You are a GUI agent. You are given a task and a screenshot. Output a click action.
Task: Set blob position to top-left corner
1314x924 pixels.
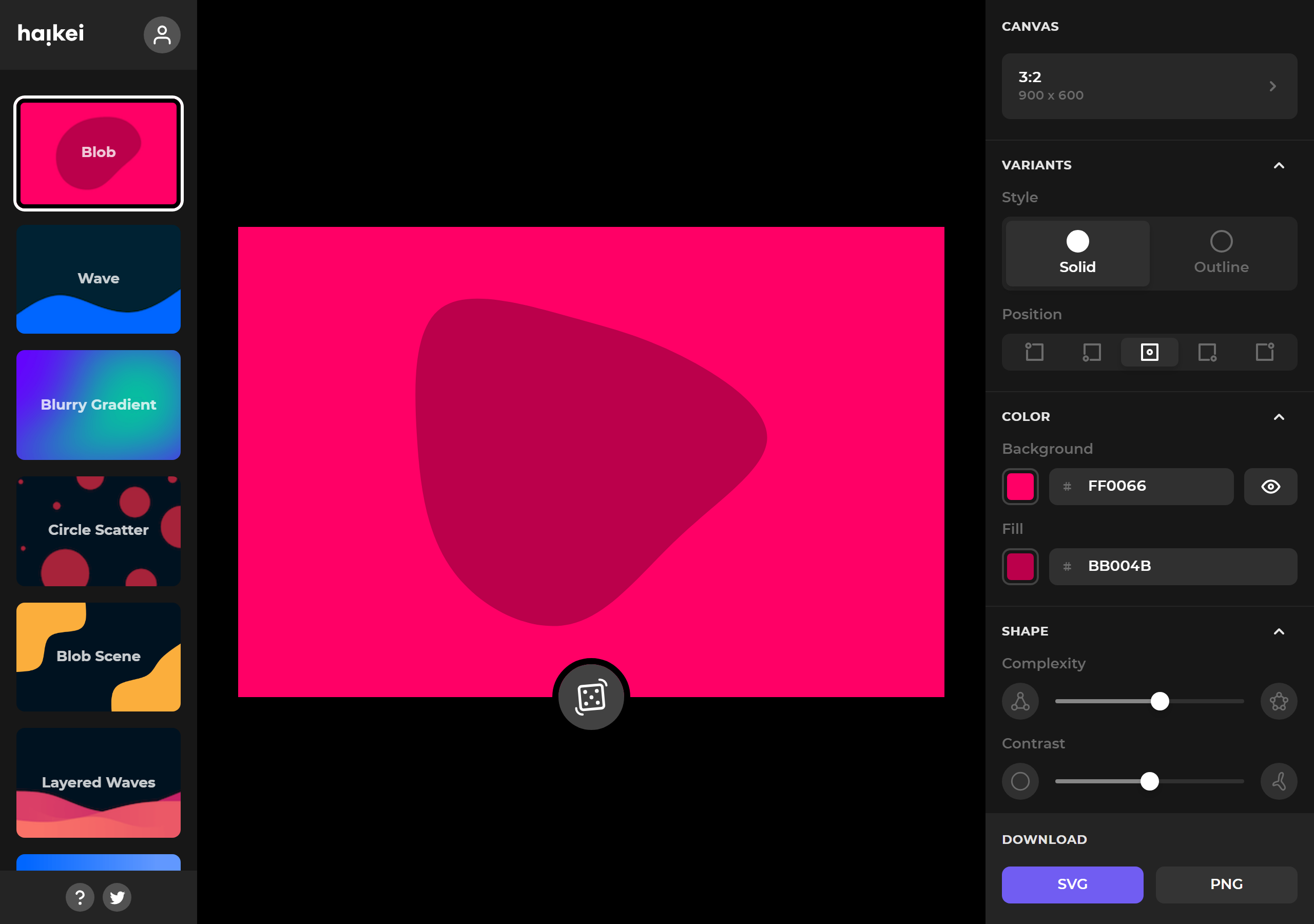pos(1034,352)
